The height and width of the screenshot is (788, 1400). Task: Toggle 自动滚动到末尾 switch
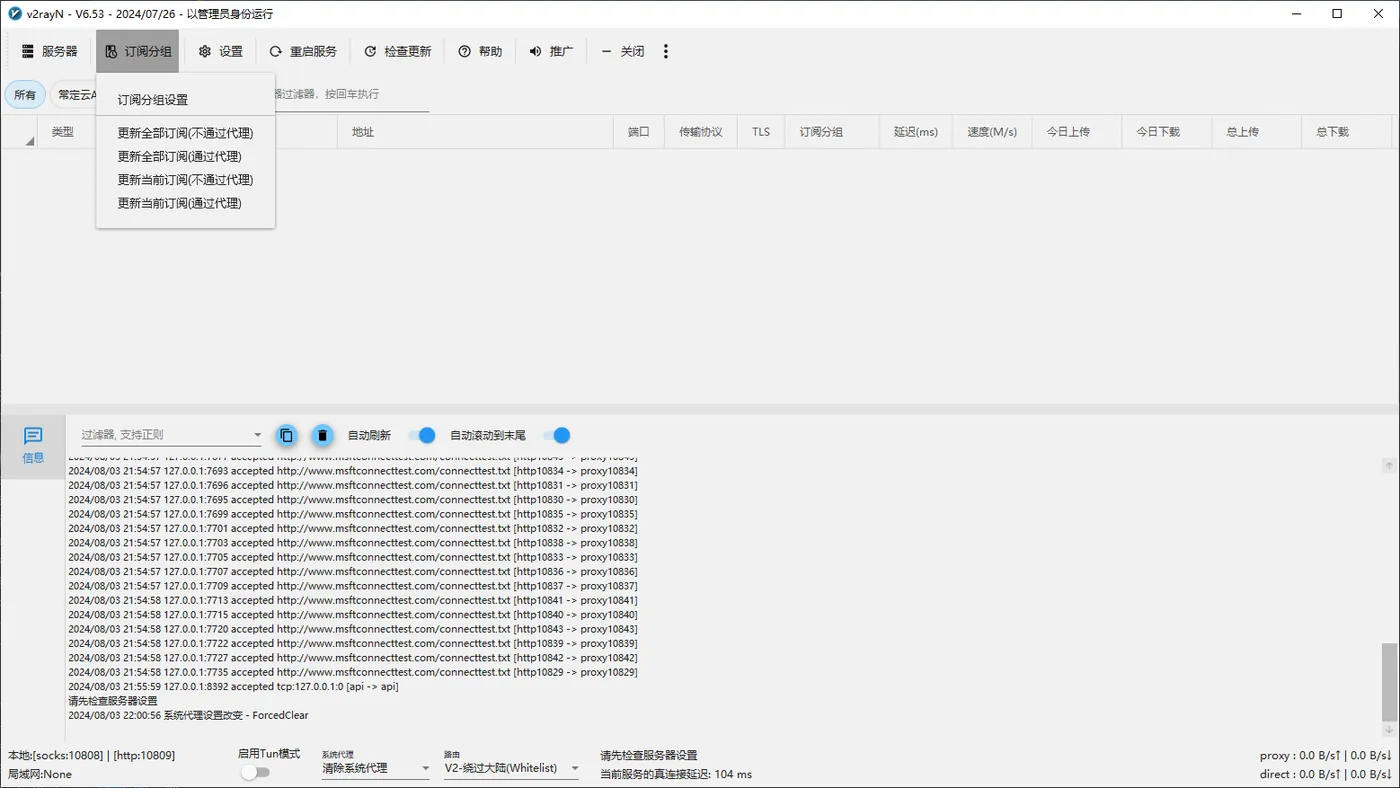[x=556, y=435]
